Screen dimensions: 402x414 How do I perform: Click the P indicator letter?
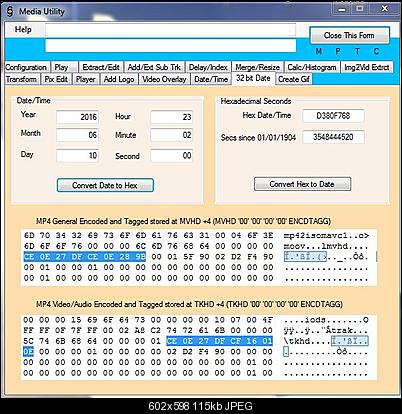point(338,51)
